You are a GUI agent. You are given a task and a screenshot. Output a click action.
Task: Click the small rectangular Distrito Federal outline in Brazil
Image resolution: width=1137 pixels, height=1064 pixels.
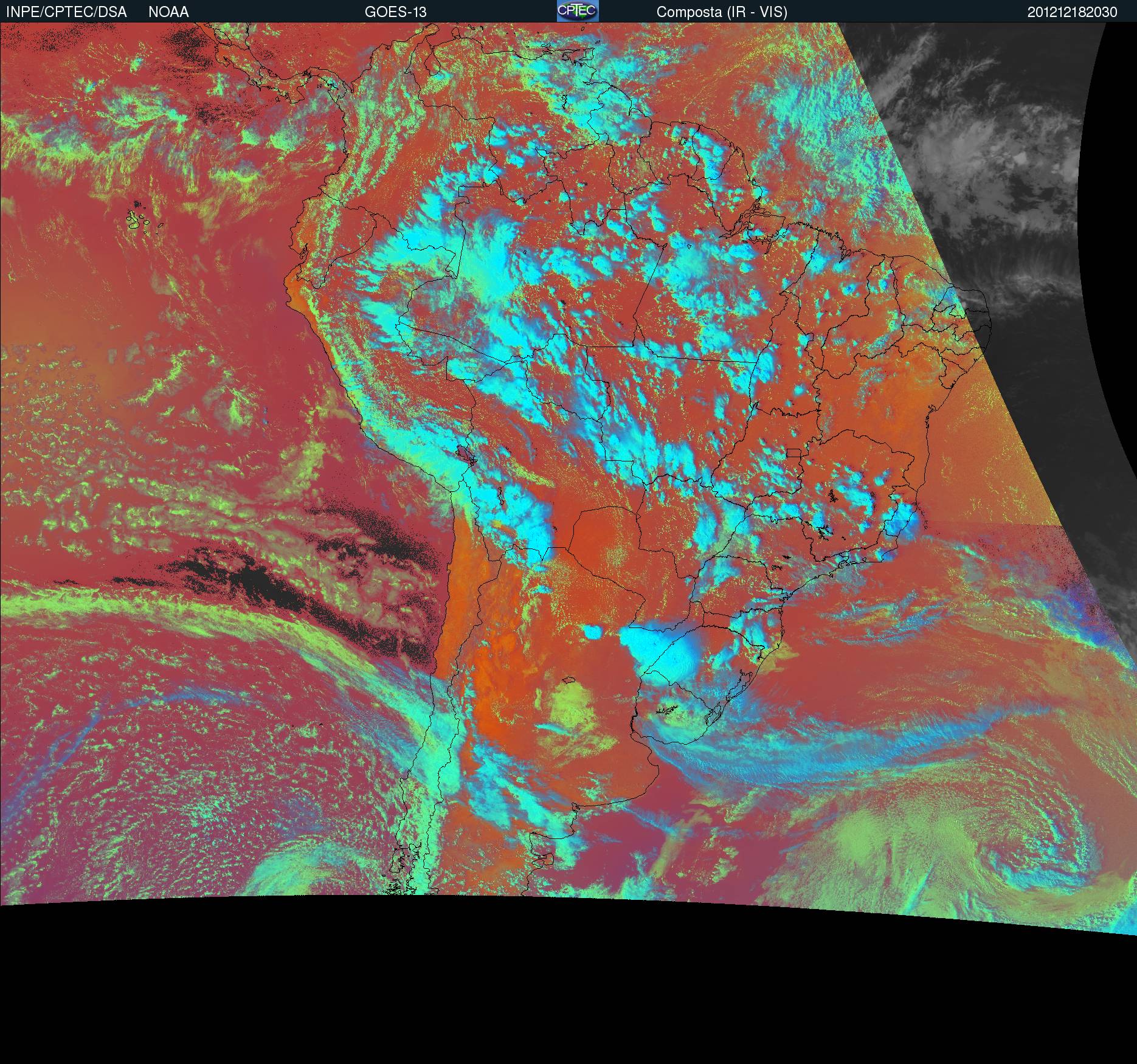click(x=793, y=452)
